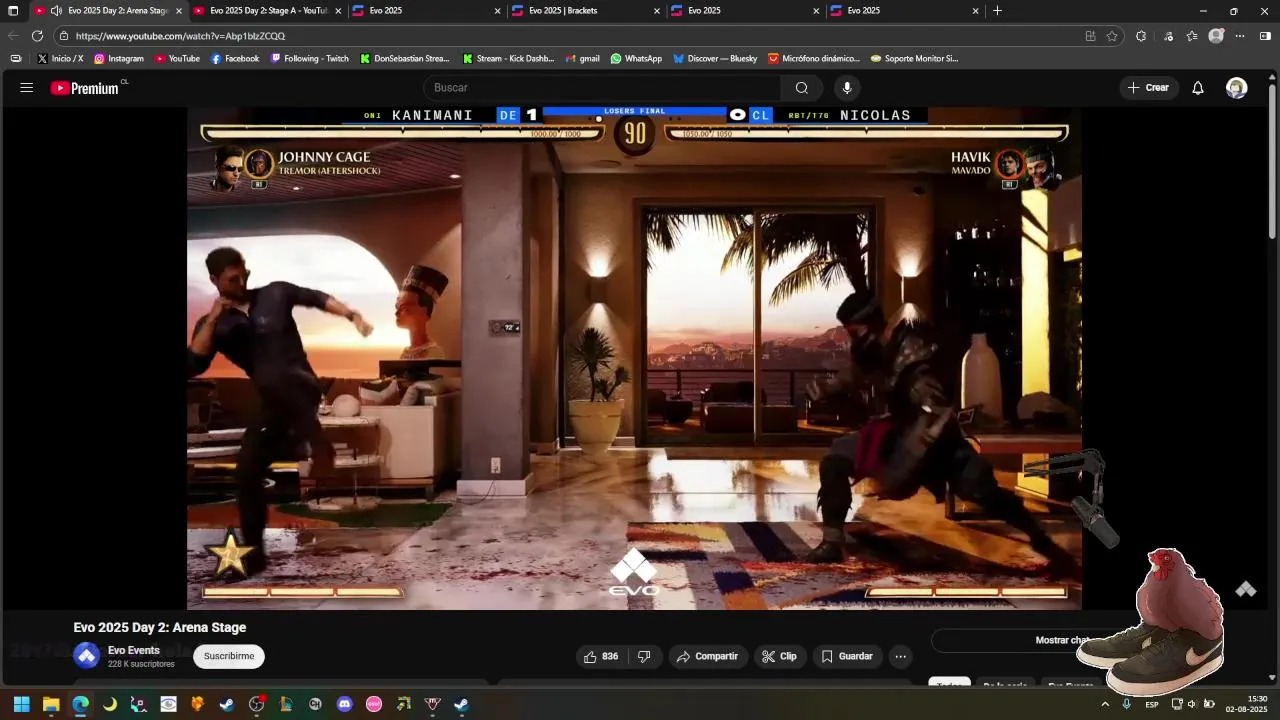
Task: Like the video with thumbs up
Action: [601, 657]
